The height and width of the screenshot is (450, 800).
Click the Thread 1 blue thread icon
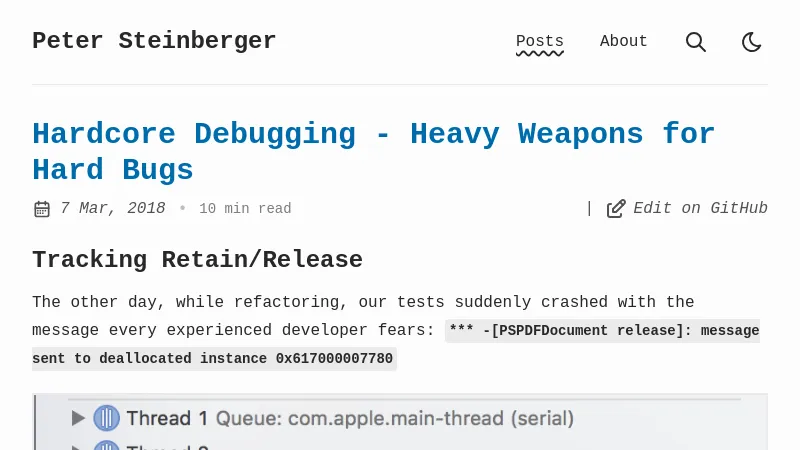pyautogui.click(x=106, y=418)
